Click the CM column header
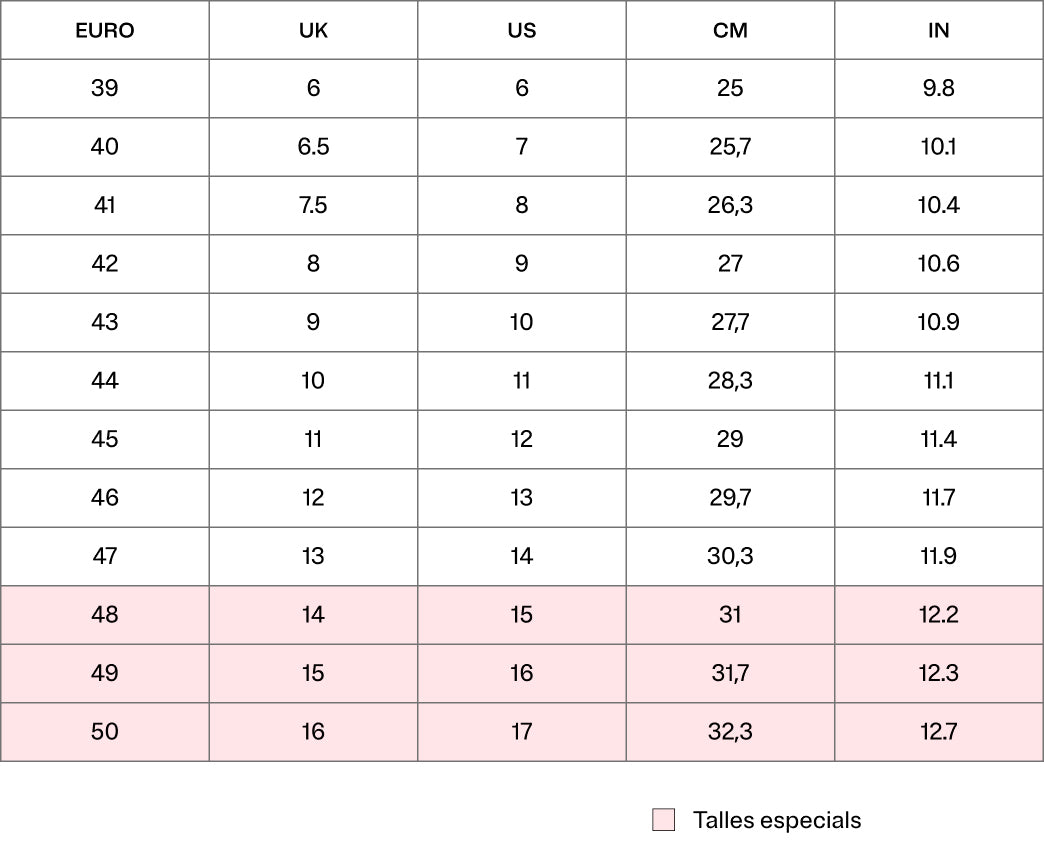 (730, 30)
